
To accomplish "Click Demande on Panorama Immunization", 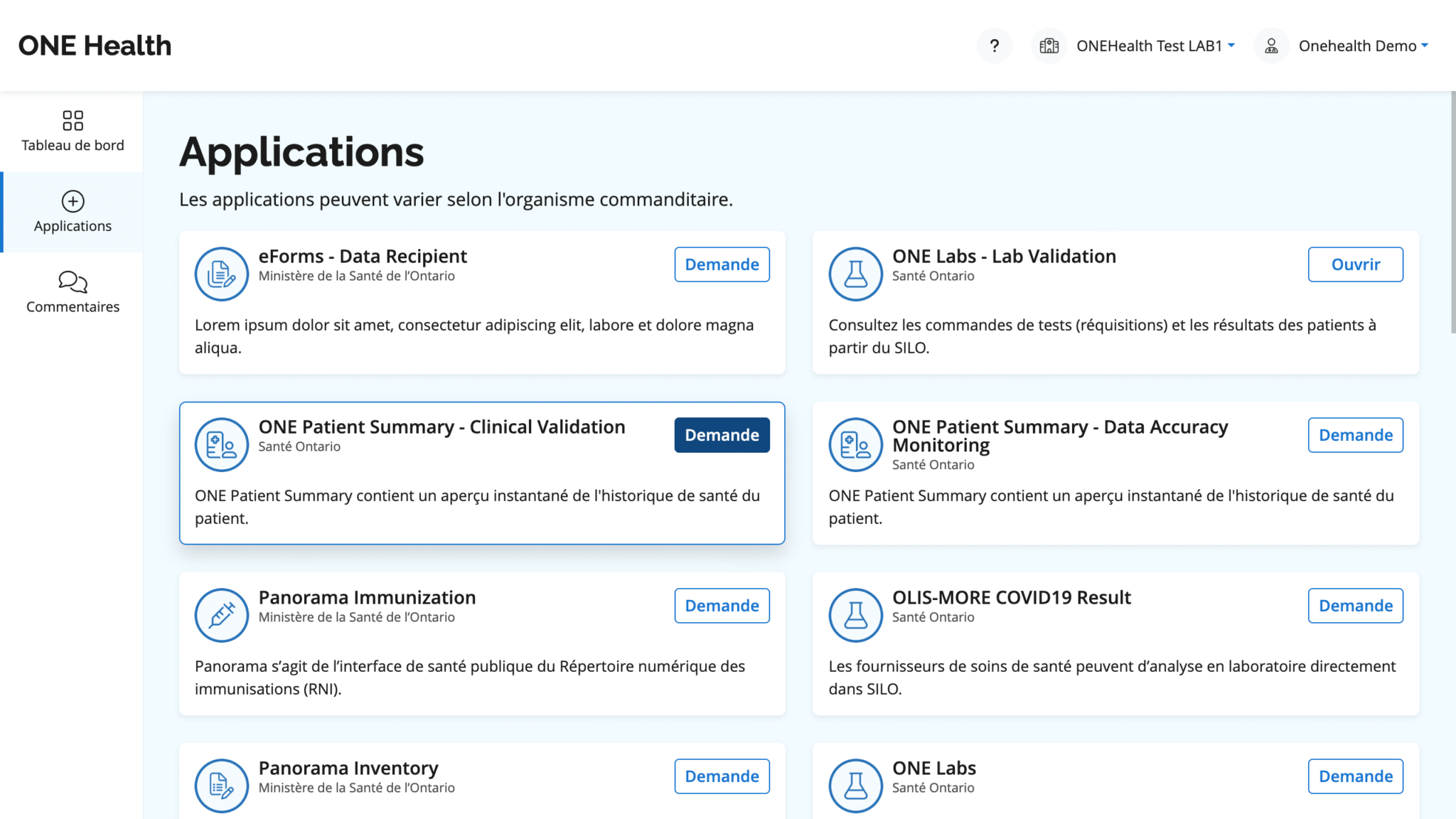I will pos(722,605).
